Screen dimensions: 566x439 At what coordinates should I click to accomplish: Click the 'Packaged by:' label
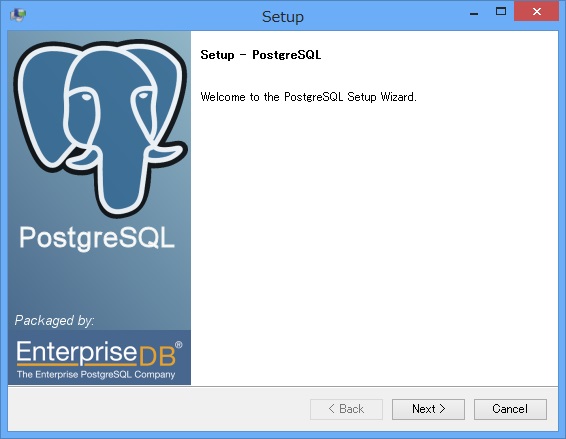click(x=55, y=321)
